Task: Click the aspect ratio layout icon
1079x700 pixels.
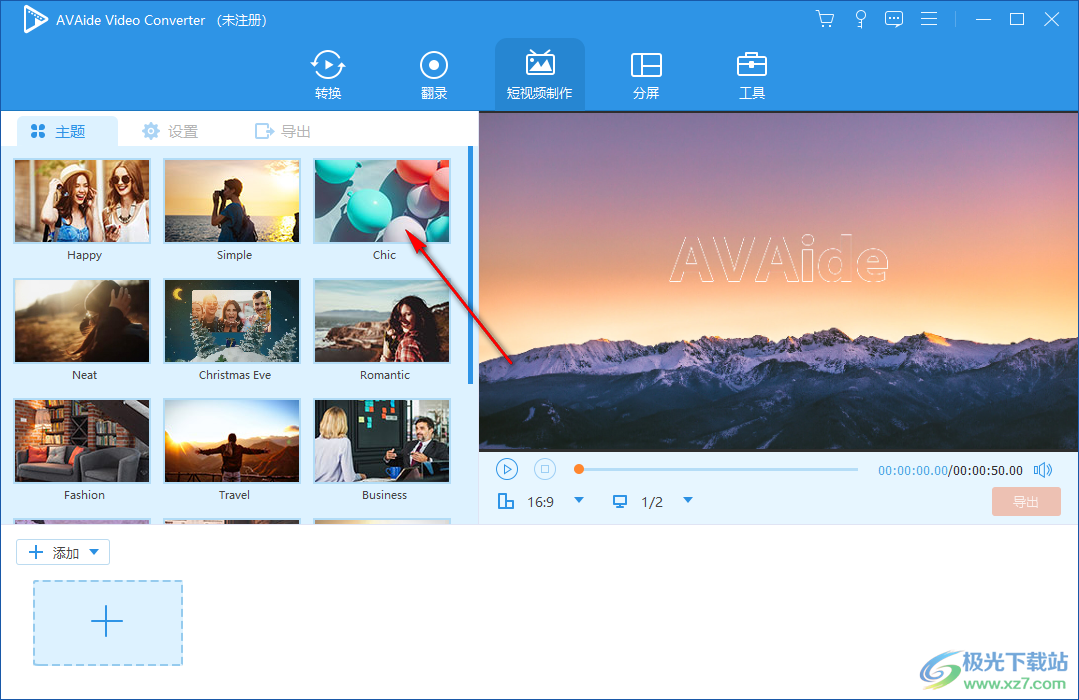Action: 506,501
